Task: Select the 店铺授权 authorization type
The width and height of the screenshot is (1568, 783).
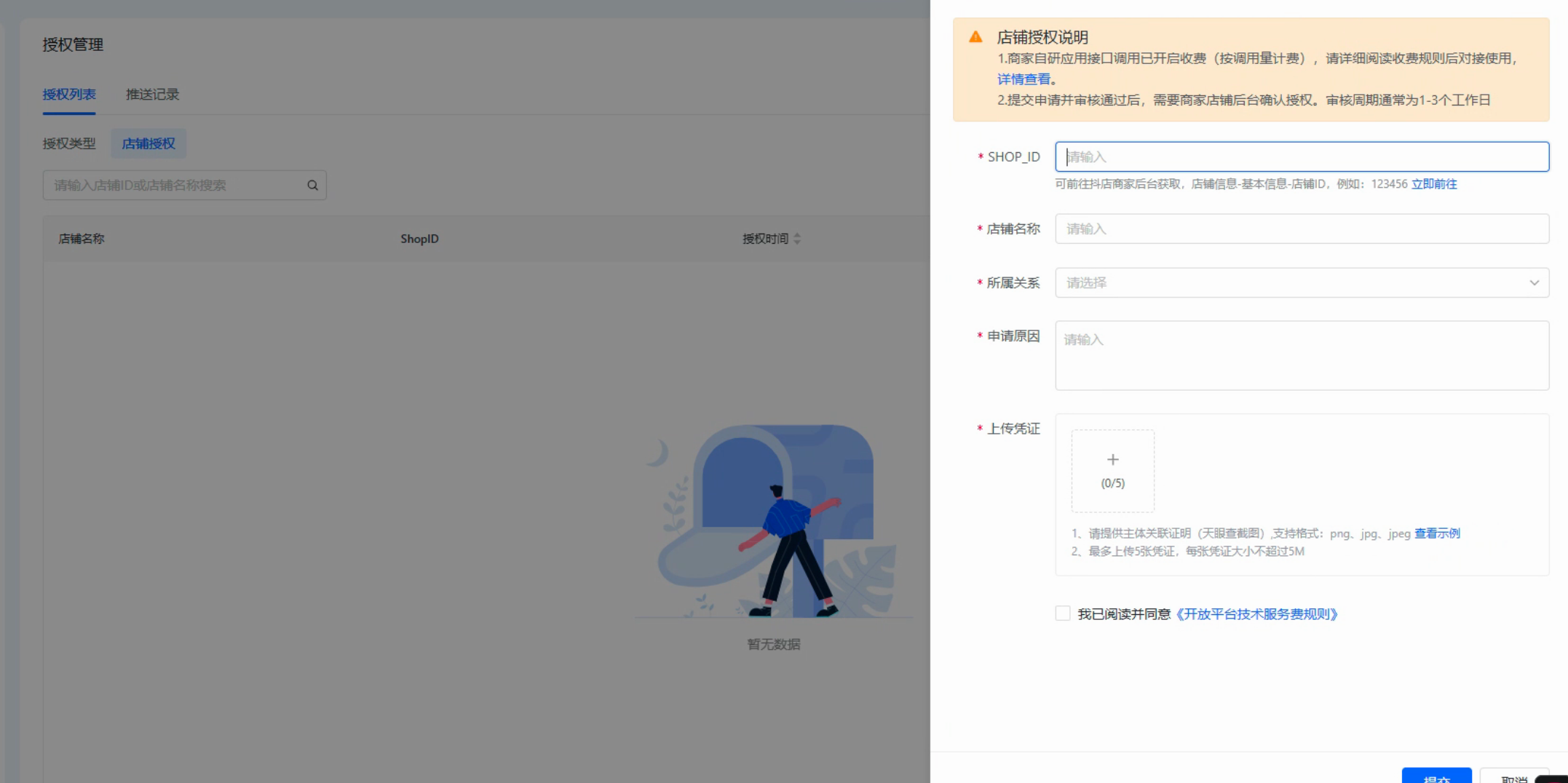Action: pyautogui.click(x=149, y=143)
